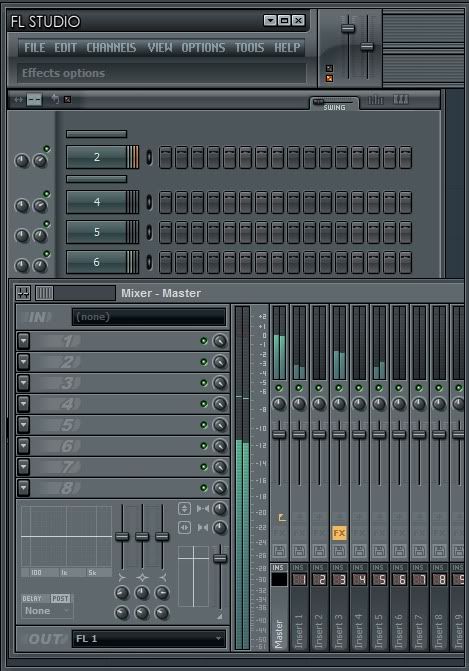Click the disk icon on Insert 8 track
This screenshot has width=469, height=671.
pyautogui.click(x=439, y=551)
